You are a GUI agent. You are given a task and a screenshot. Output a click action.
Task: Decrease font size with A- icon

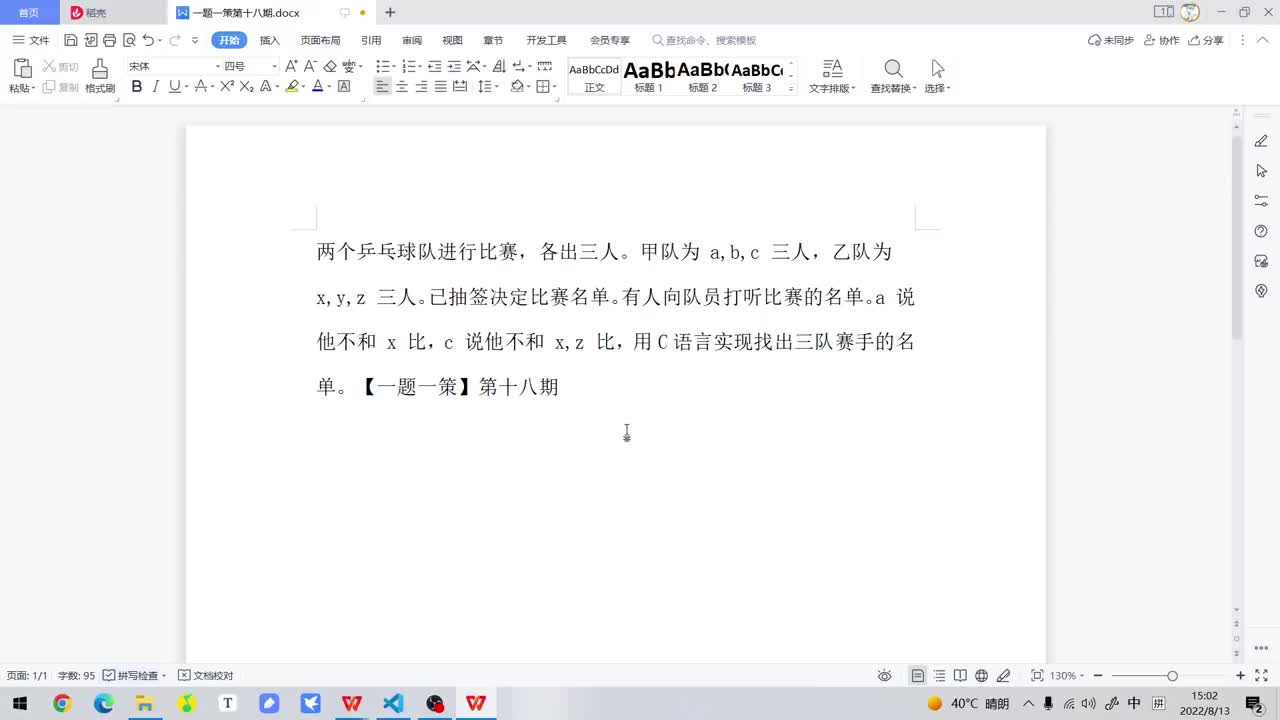pyautogui.click(x=310, y=66)
